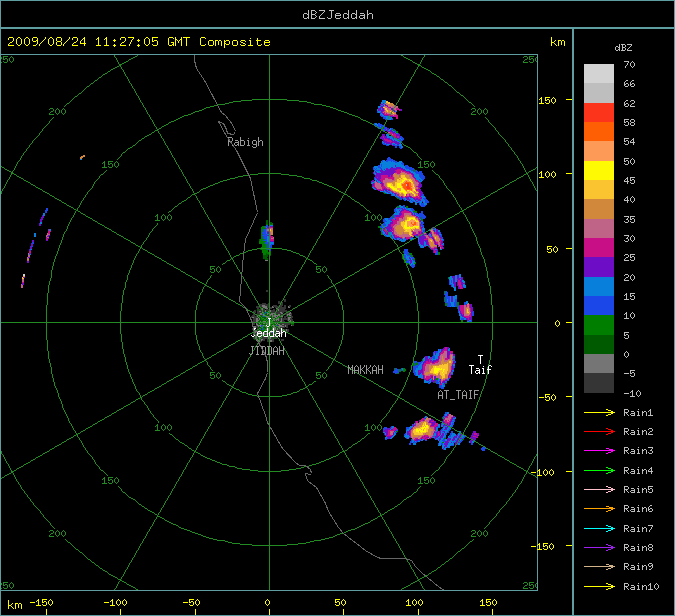Choose the green Rain4 arrow

tap(599, 471)
